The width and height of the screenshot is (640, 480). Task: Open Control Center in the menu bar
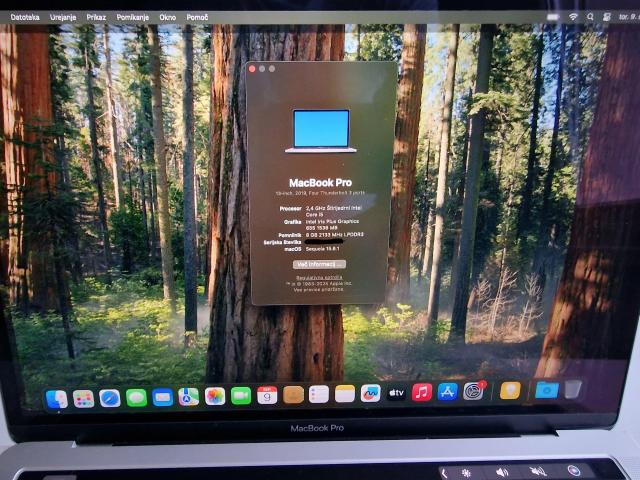tap(607, 17)
